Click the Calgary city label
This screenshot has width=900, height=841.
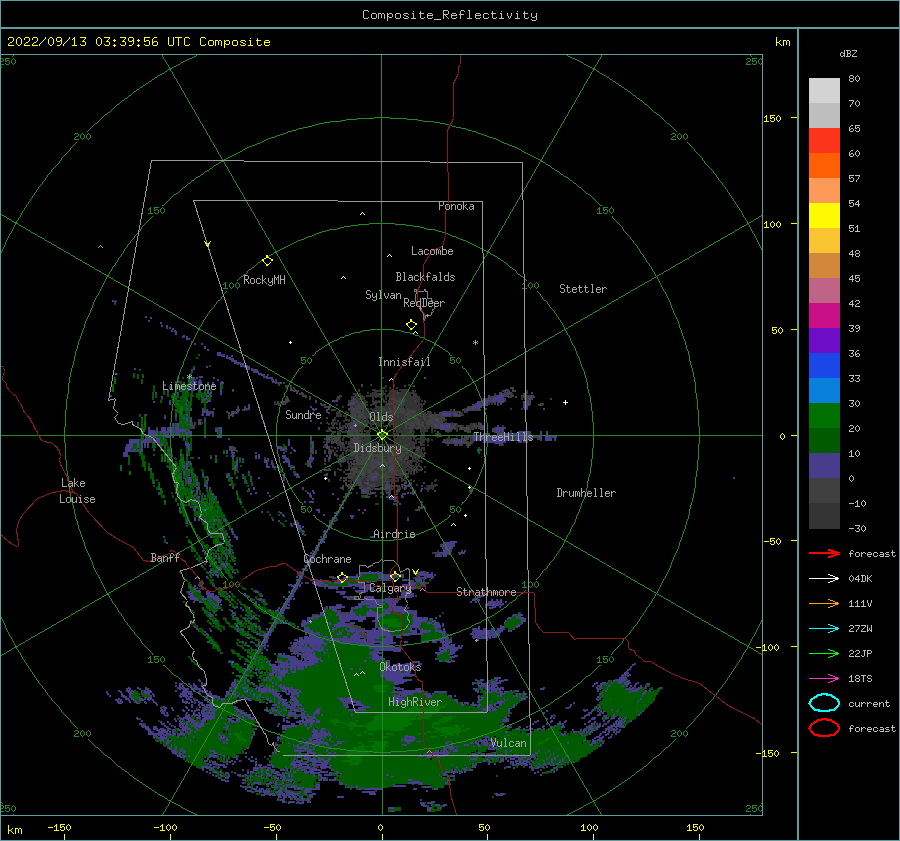pos(390,588)
